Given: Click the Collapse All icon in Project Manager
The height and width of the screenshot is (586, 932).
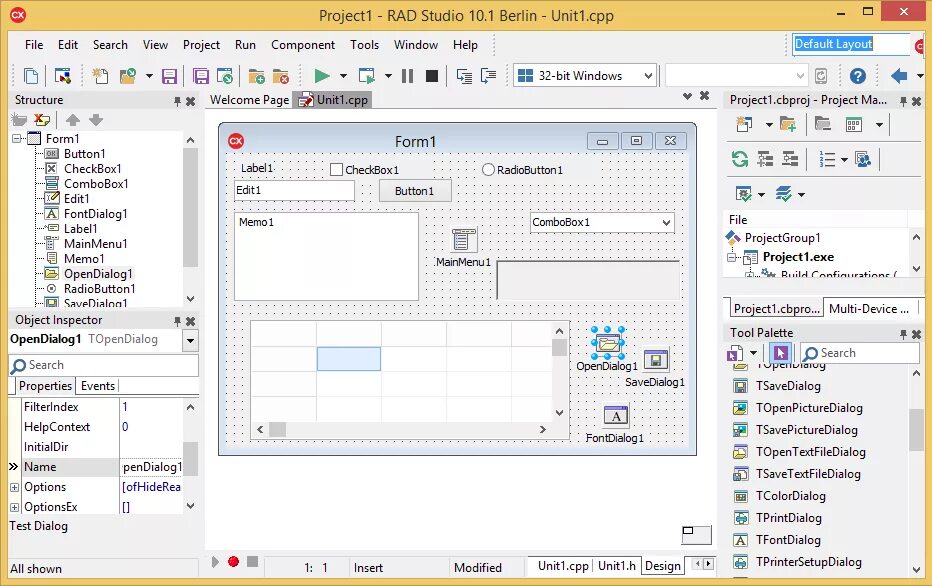Looking at the screenshot, I should [790, 159].
